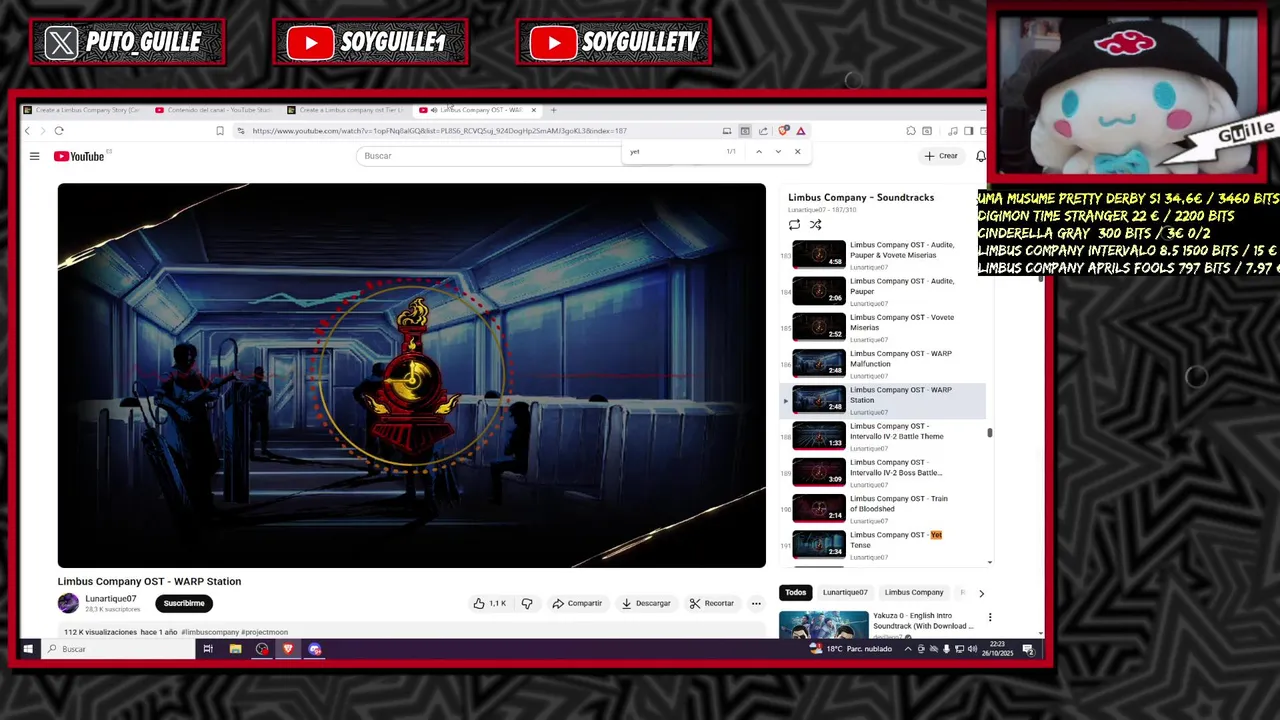Select the 'Todos' filter chip
Screen dimensions: 1280x720
point(795,593)
